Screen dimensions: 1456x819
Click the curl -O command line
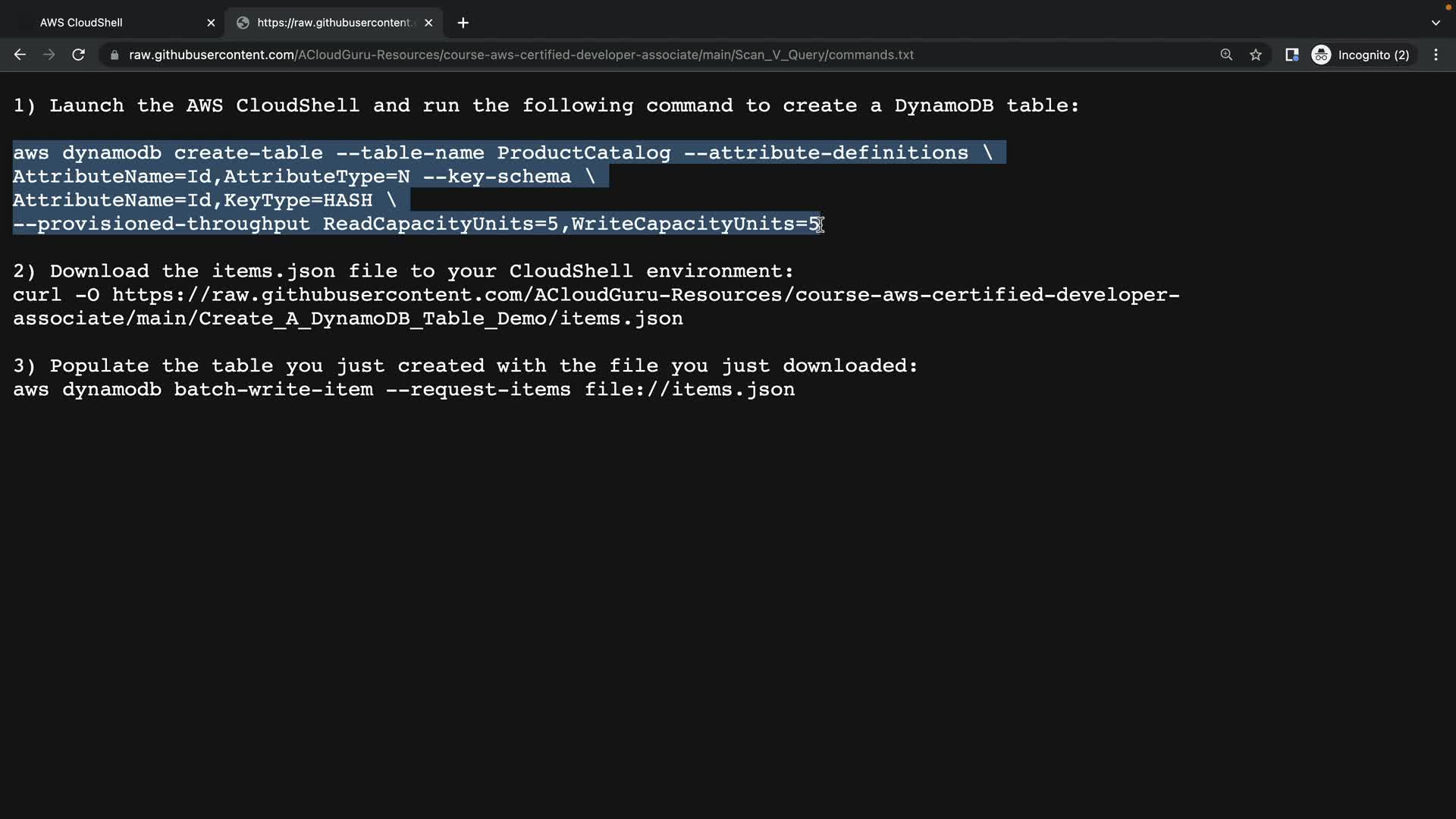[595, 295]
